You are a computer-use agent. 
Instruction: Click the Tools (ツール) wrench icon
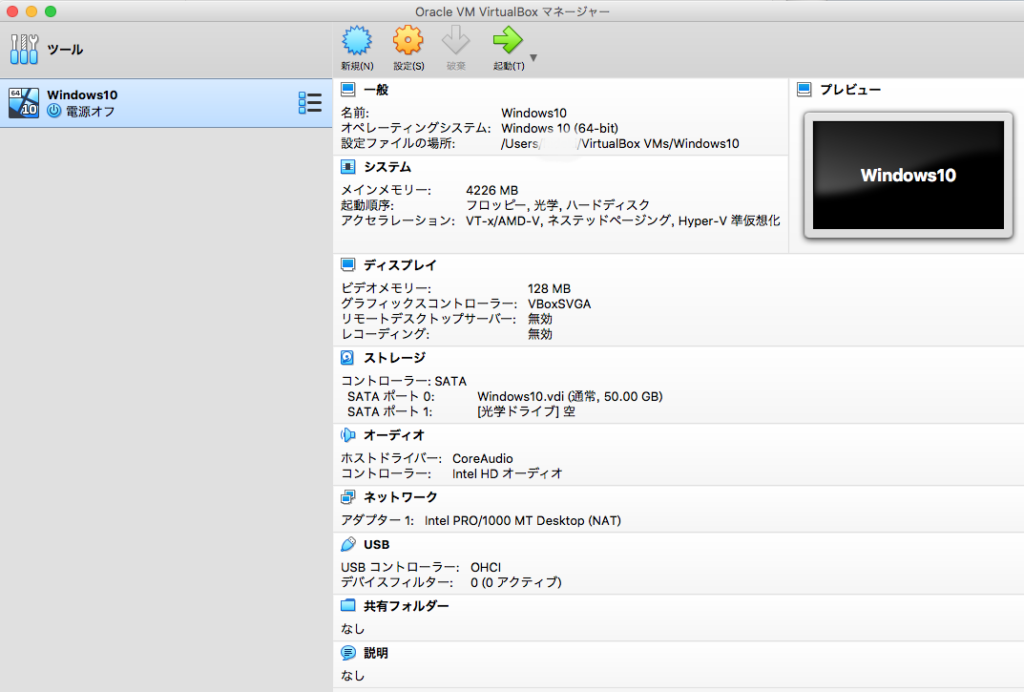[x=24, y=49]
